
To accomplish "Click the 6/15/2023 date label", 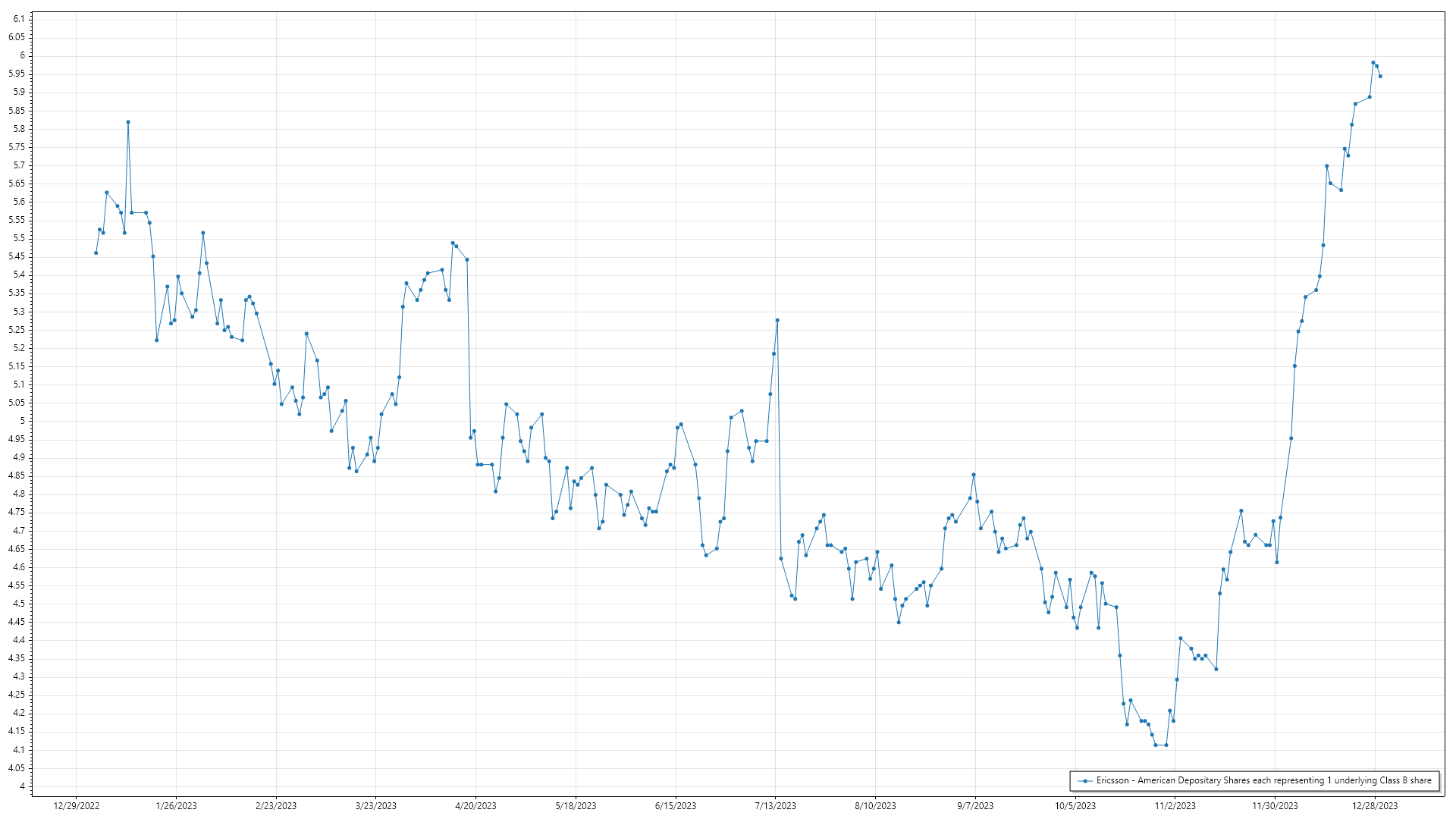I will (x=676, y=806).
